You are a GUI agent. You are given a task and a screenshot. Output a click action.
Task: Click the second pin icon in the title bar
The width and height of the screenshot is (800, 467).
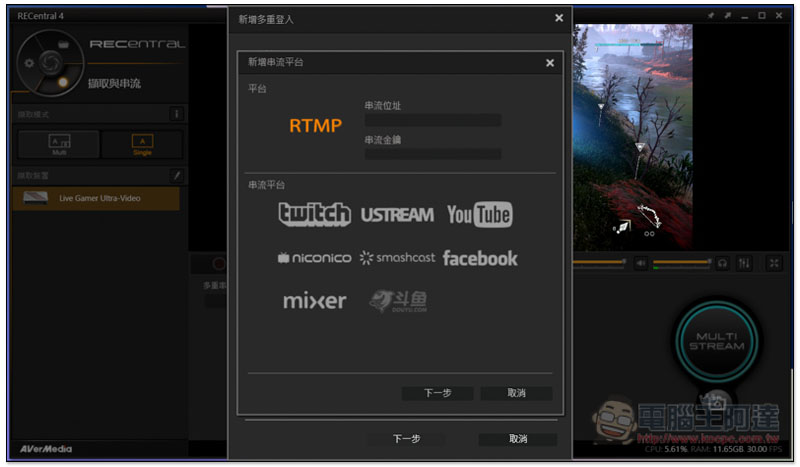pyautogui.click(x=728, y=16)
